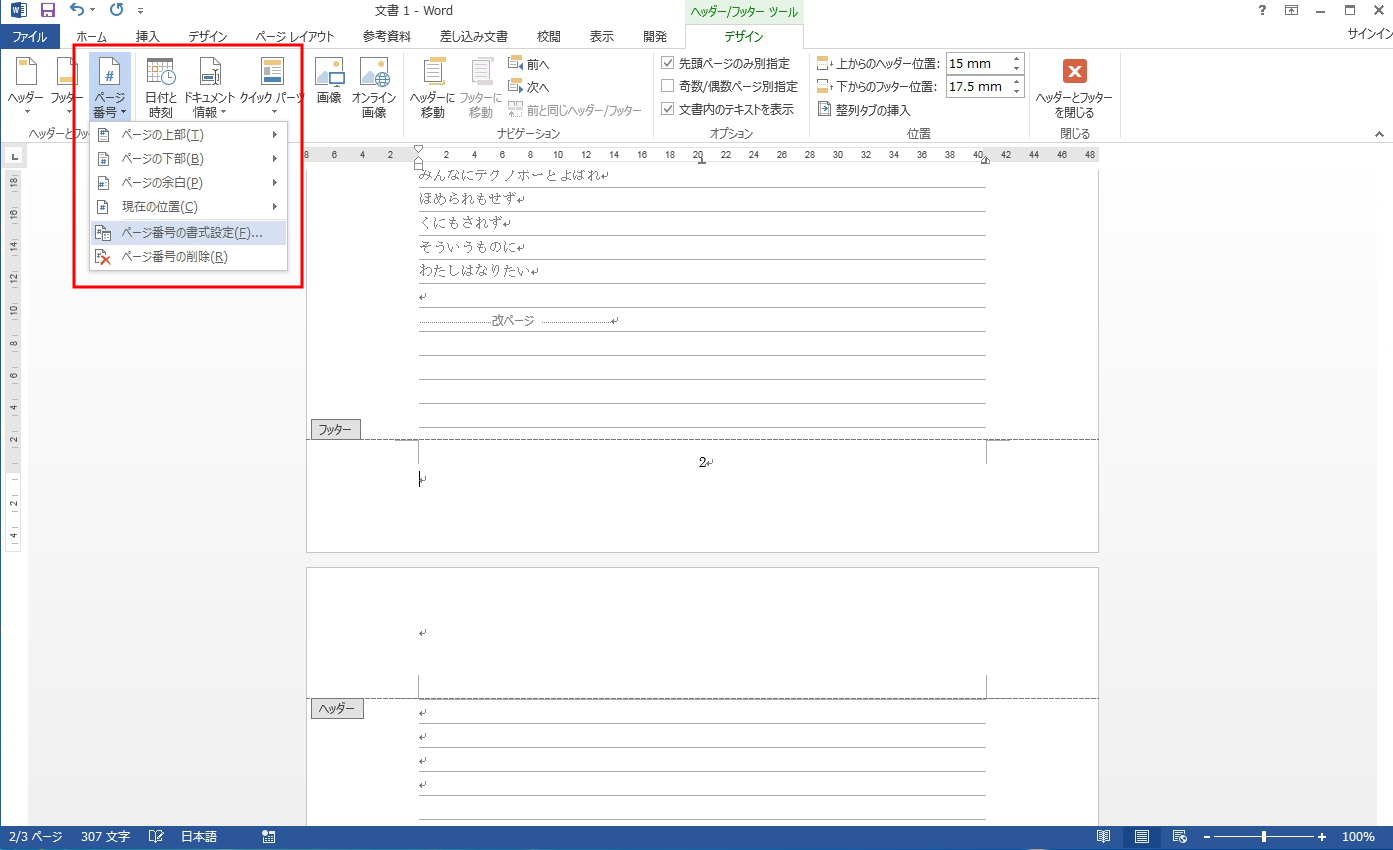This screenshot has height=850, width=1393.
Task: Open クイック パーツ (Quick Parts) button
Action: 272,86
